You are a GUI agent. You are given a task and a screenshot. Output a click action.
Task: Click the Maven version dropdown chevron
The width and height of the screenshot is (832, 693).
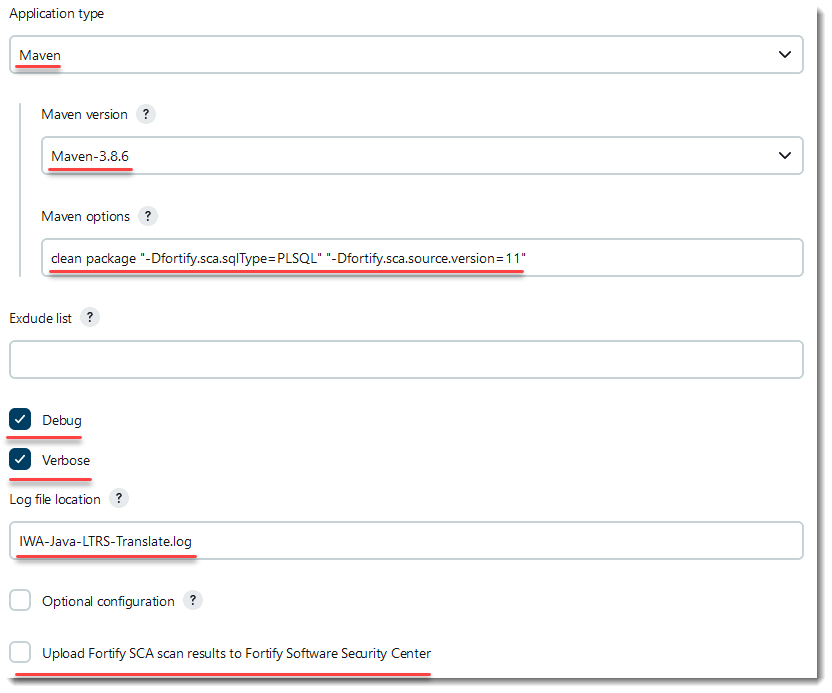pyautogui.click(x=785, y=155)
